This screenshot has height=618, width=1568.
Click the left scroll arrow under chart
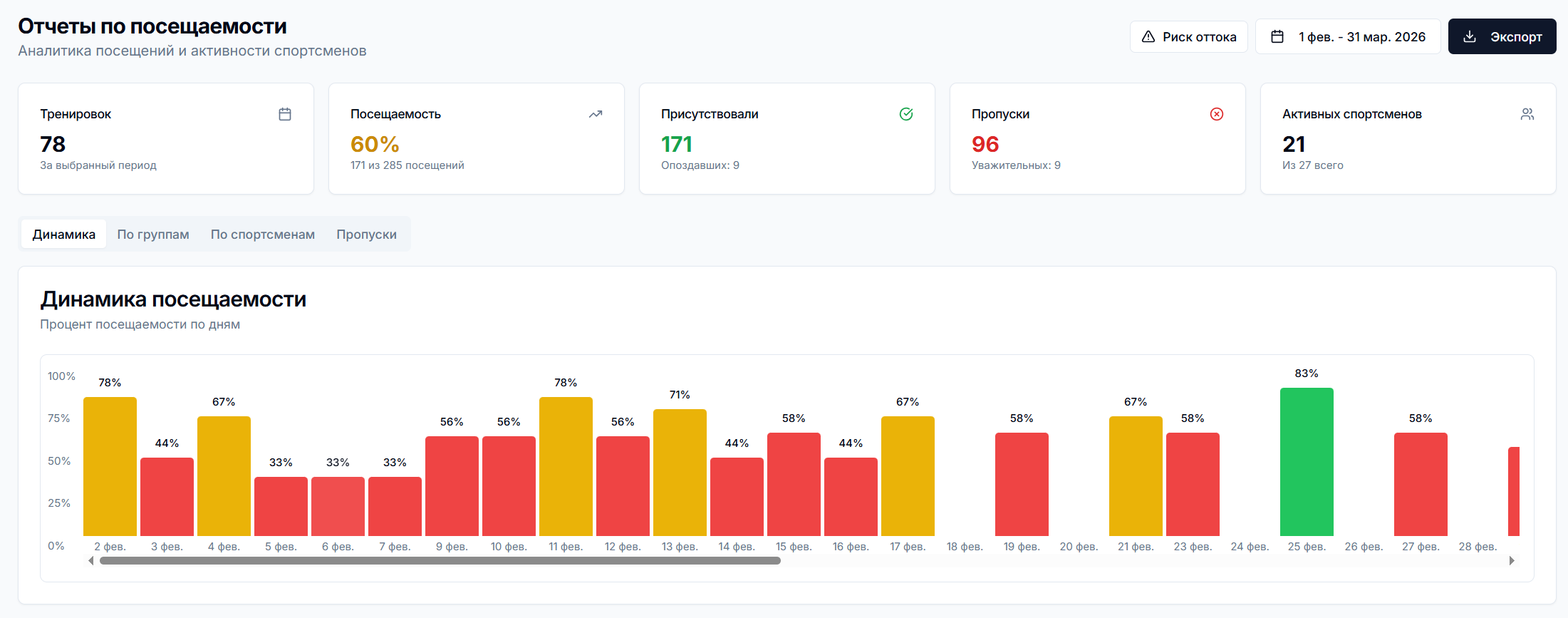tap(91, 561)
